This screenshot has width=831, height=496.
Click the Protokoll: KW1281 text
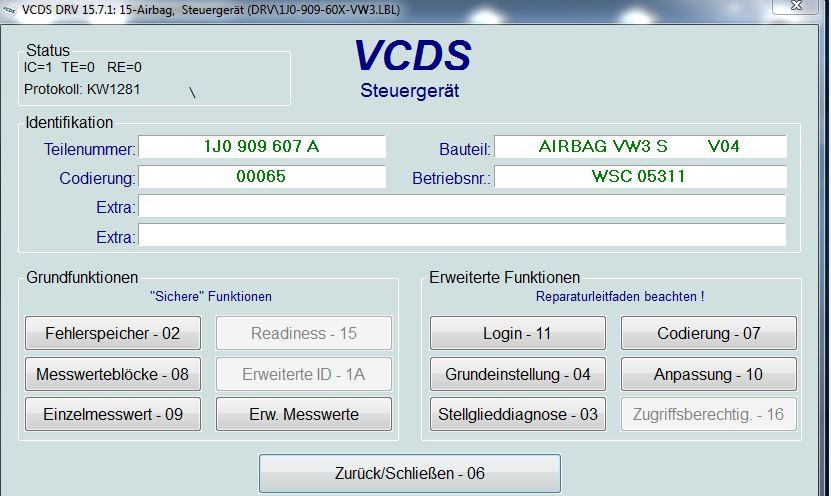(82, 89)
